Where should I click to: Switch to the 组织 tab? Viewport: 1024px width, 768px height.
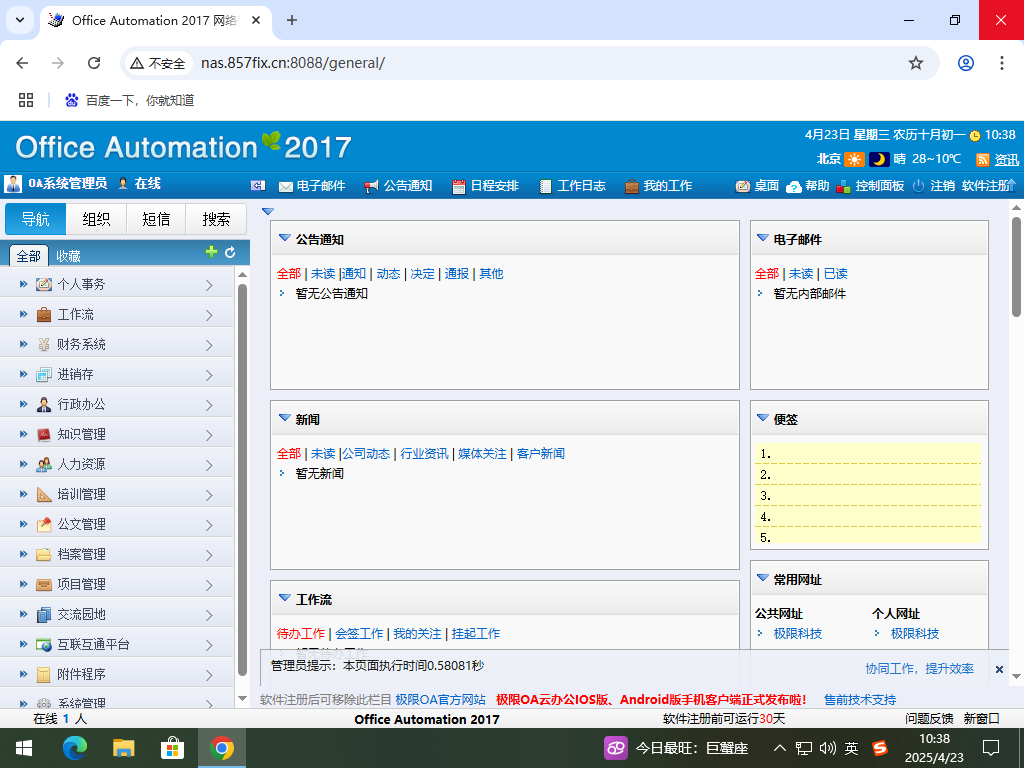click(96, 219)
